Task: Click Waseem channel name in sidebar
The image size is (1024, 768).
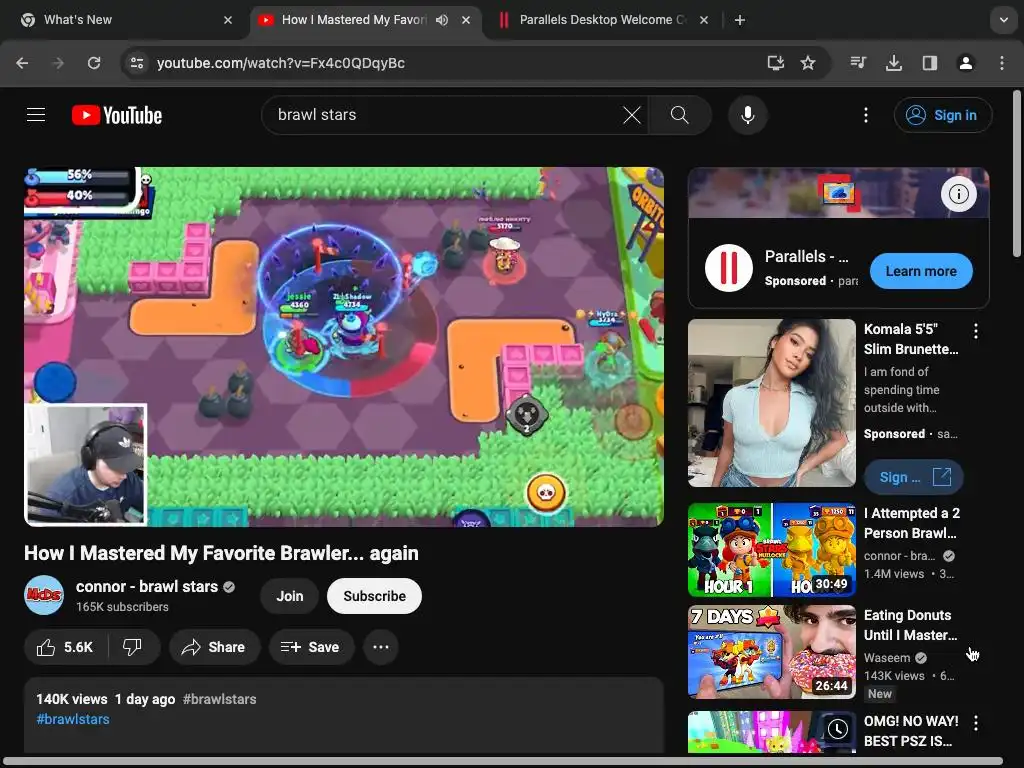Action: [x=887, y=658]
